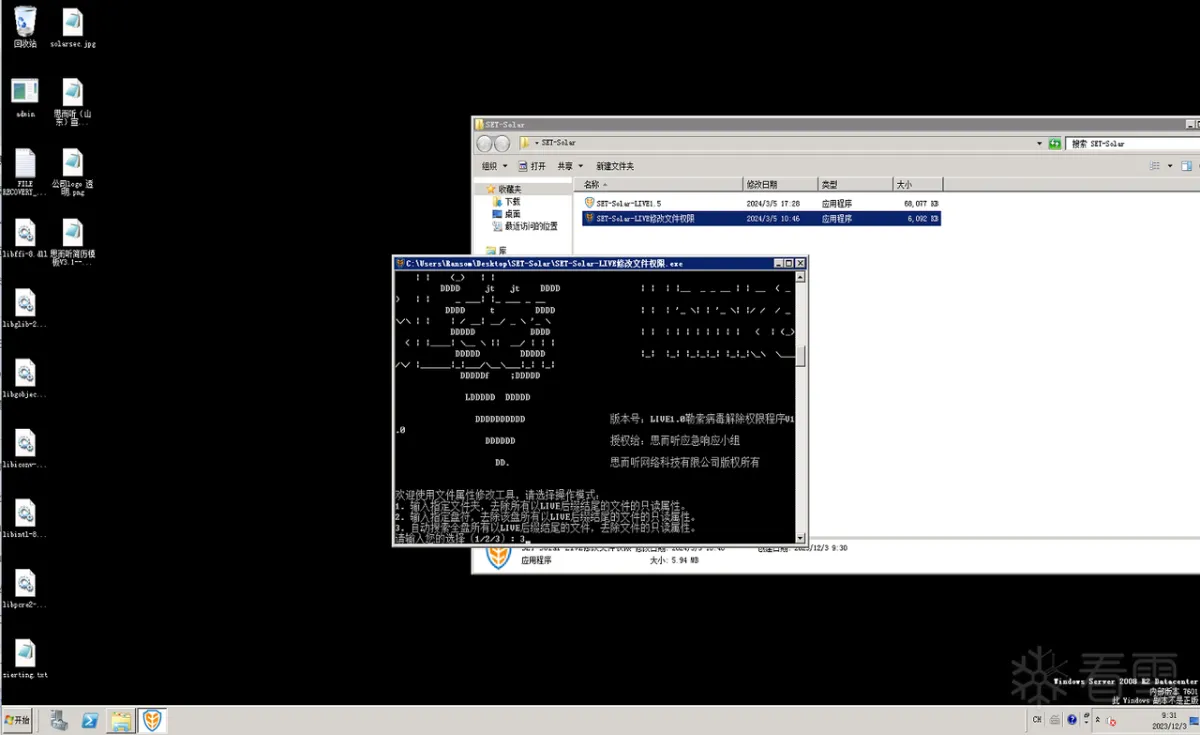Select the admin desktop icon
This screenshot has height=735, width=1200.
25,98
